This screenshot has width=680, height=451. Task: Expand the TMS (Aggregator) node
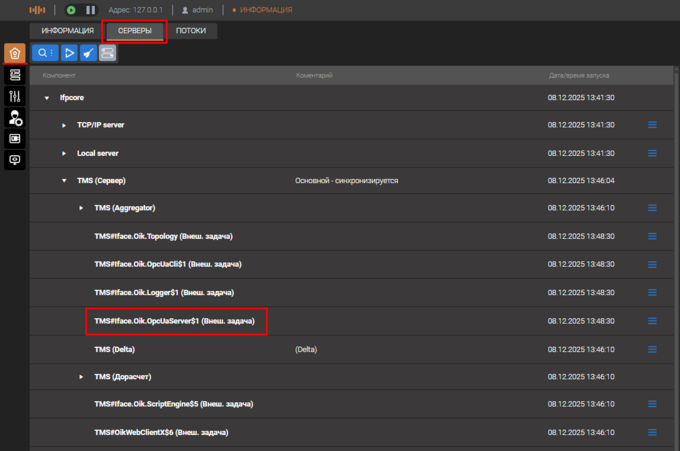coord(81,208)
